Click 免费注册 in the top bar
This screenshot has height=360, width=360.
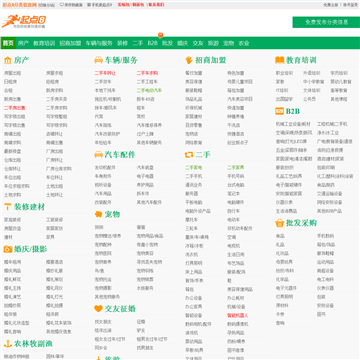click(331, 5)
